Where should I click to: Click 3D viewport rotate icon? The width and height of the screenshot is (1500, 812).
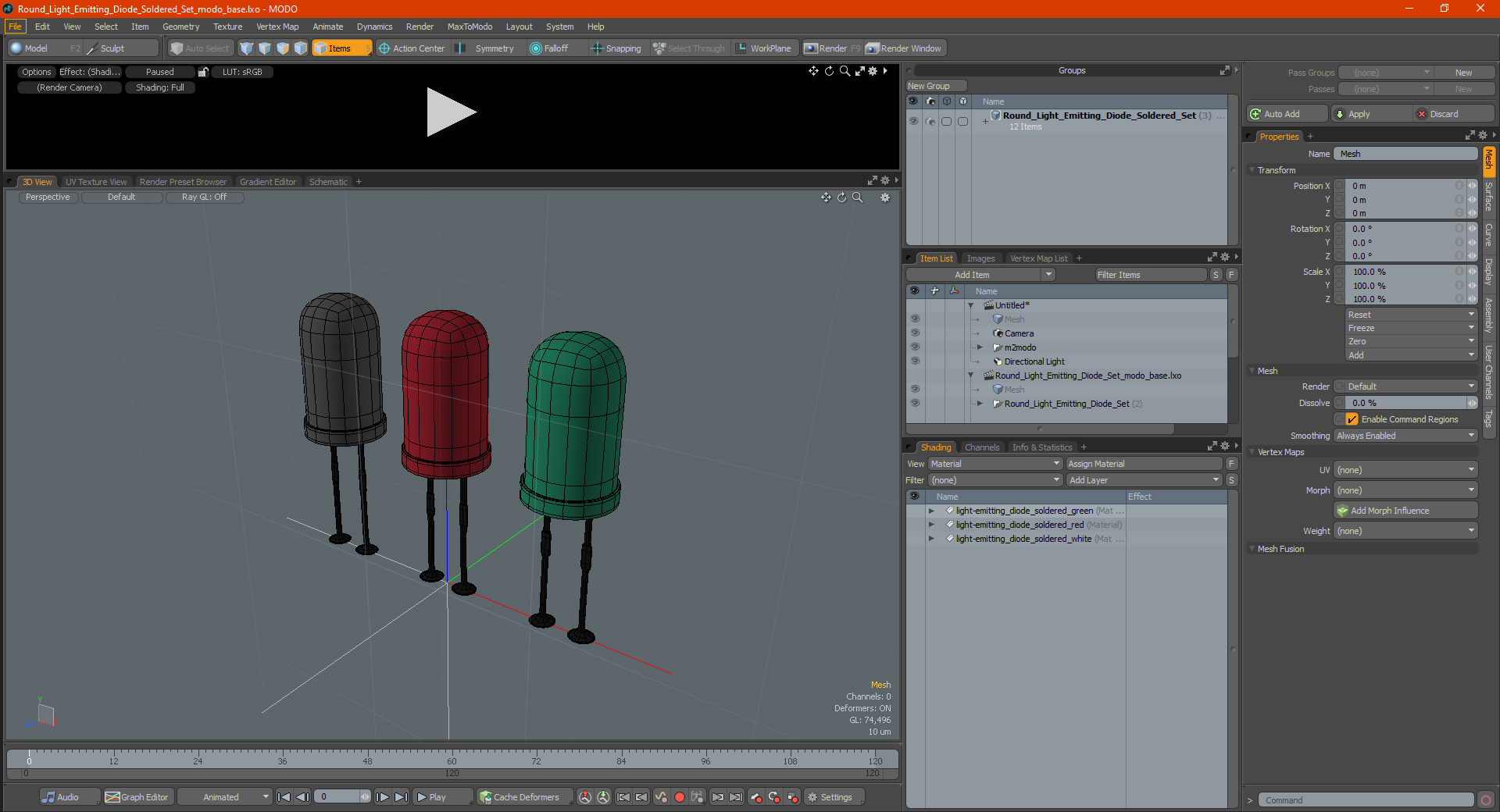click(x=842, y=198)
